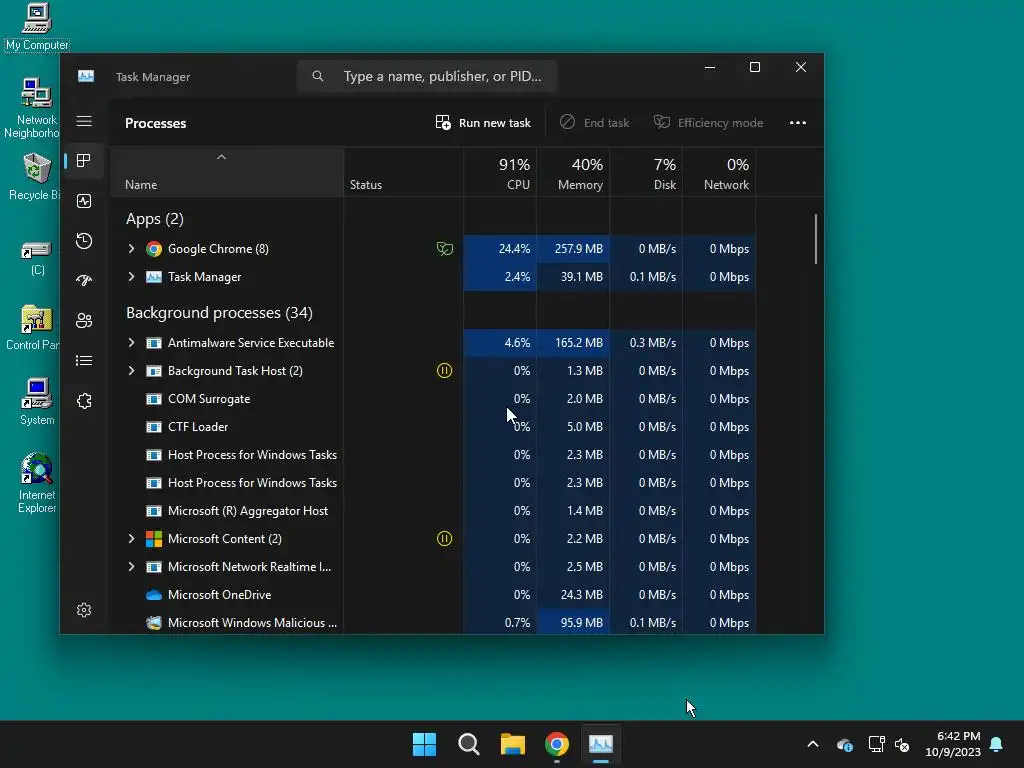Screen dimensions: 1024x768
Task: Sort by the Disk column header
Action: 647,172
